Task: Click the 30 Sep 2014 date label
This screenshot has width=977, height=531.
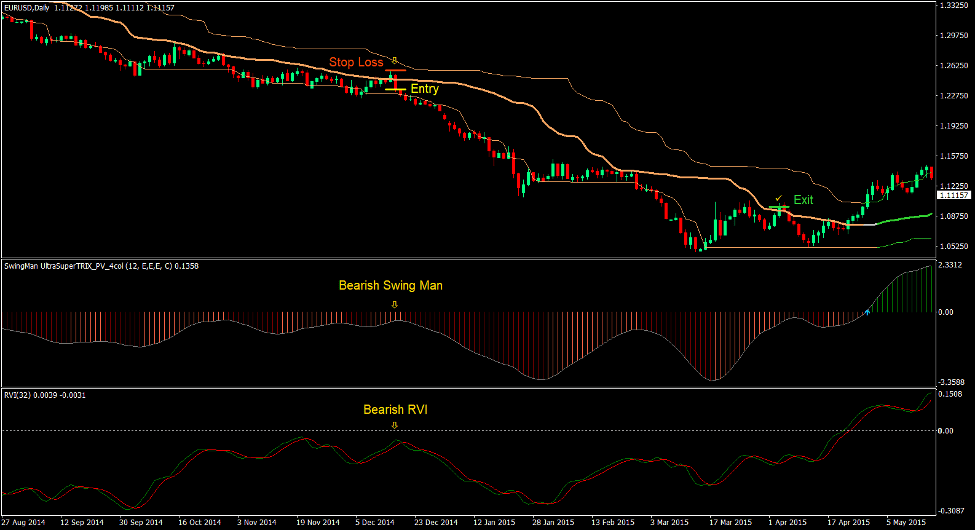Action: [141, 522]
